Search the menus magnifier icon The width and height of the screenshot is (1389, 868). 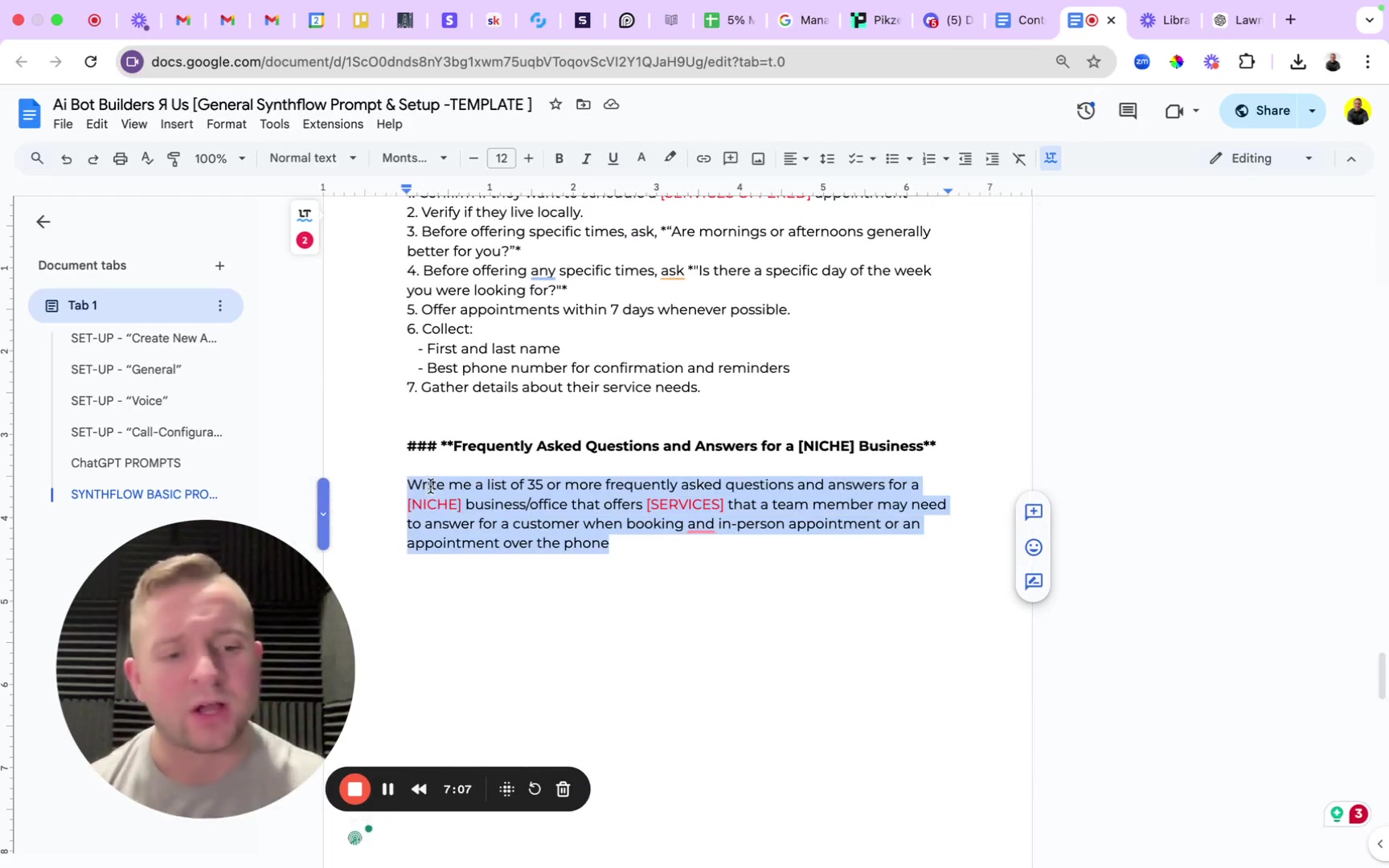pos(37,158)
